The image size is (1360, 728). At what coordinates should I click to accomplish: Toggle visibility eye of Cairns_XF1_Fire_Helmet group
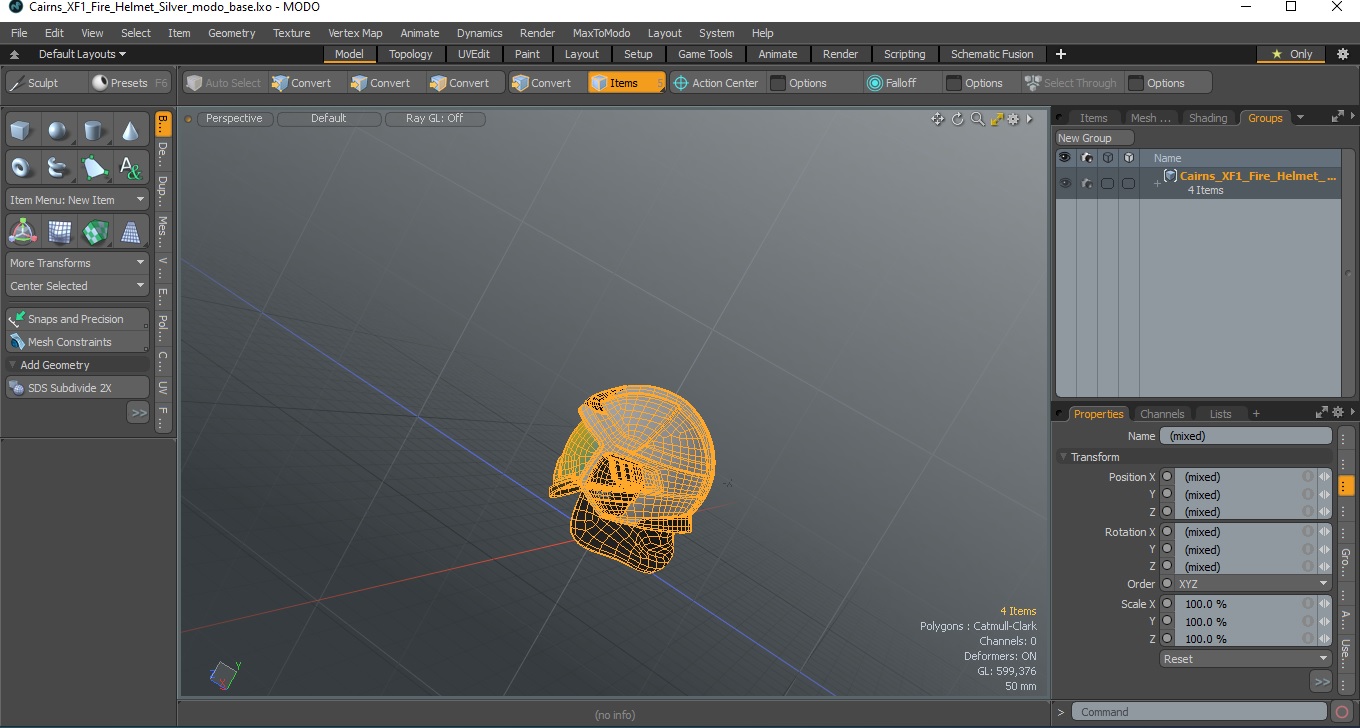(1065, 183)
